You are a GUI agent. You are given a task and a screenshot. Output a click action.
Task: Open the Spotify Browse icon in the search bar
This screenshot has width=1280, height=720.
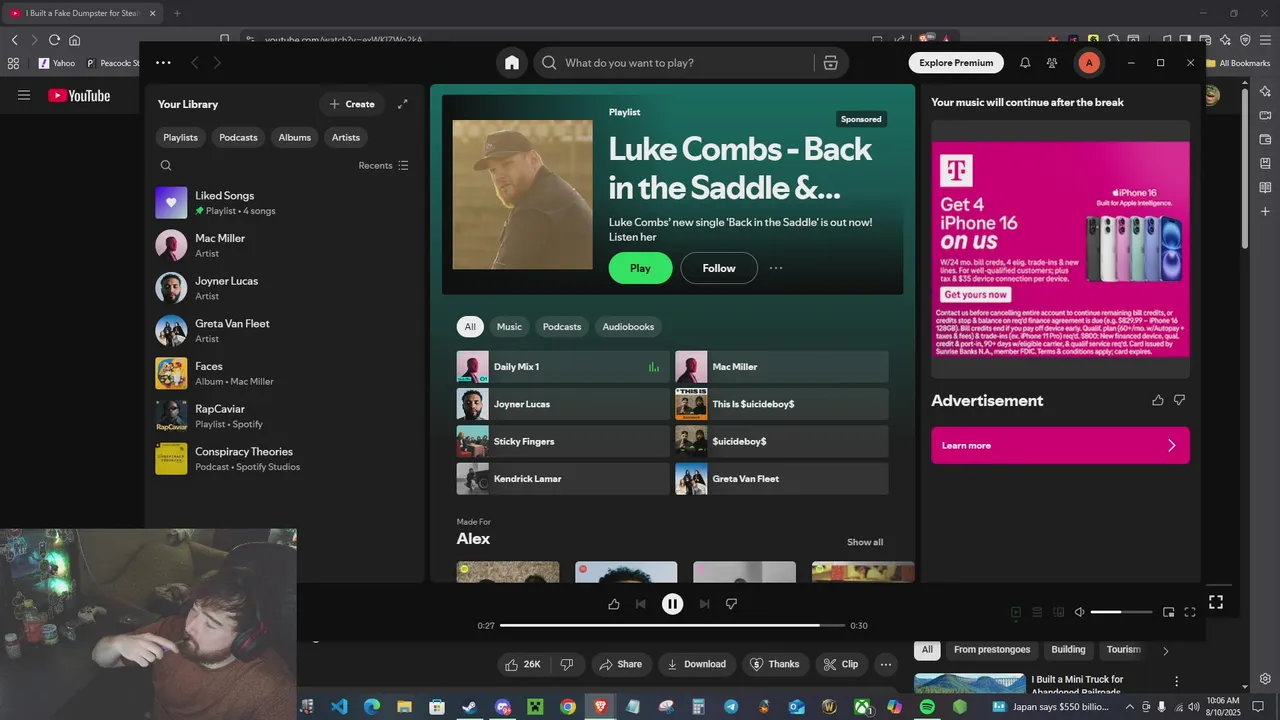(x=830, y=63)
